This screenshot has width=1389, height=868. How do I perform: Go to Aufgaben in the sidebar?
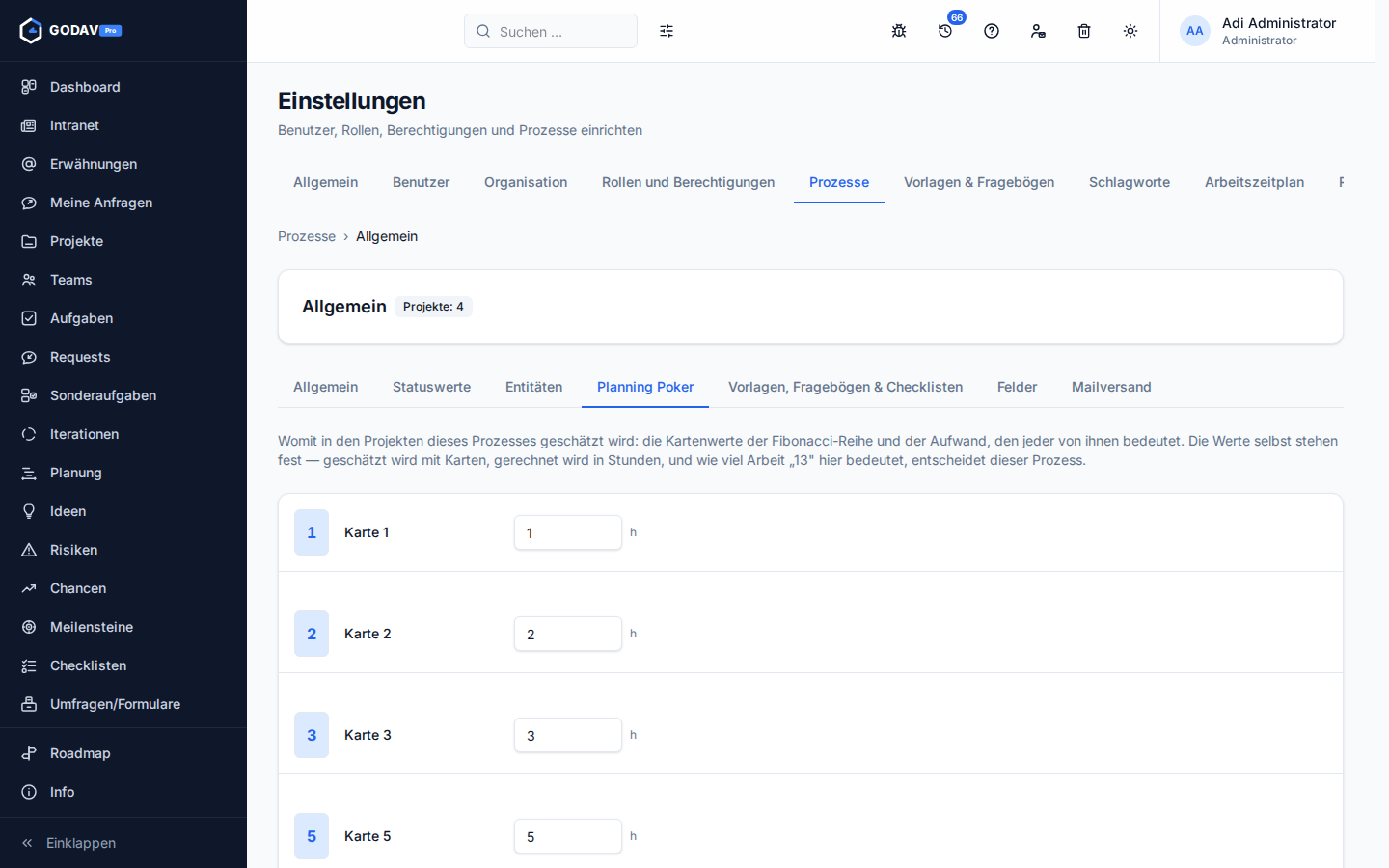(x=123, y=318)
